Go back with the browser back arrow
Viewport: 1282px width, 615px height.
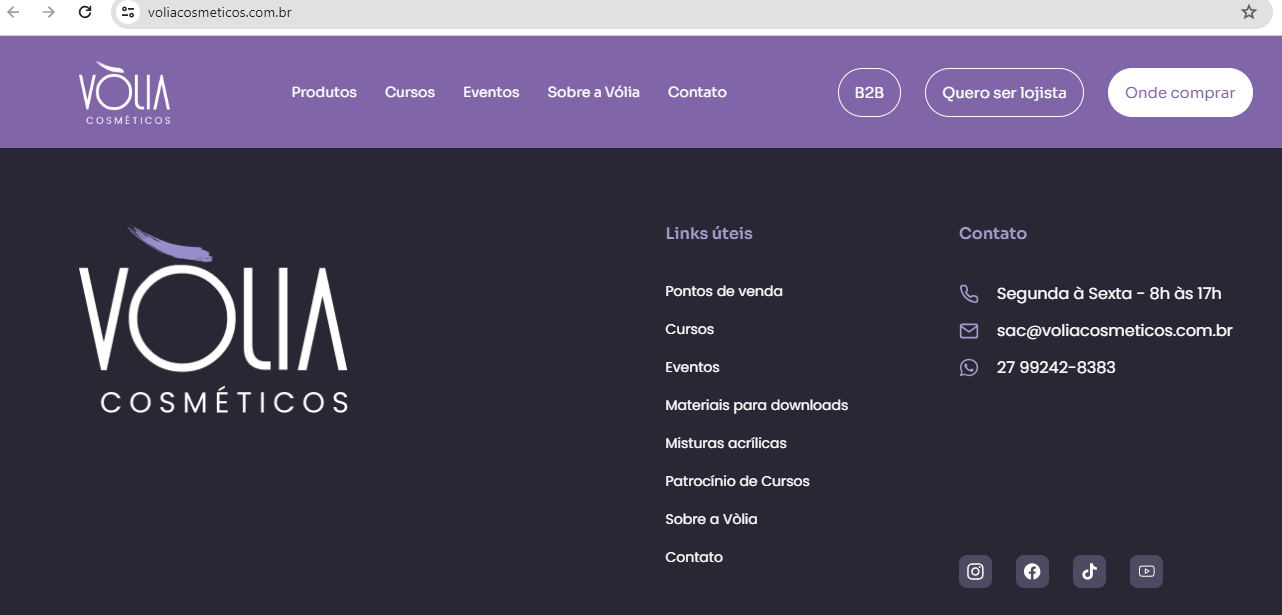point(14,12)
